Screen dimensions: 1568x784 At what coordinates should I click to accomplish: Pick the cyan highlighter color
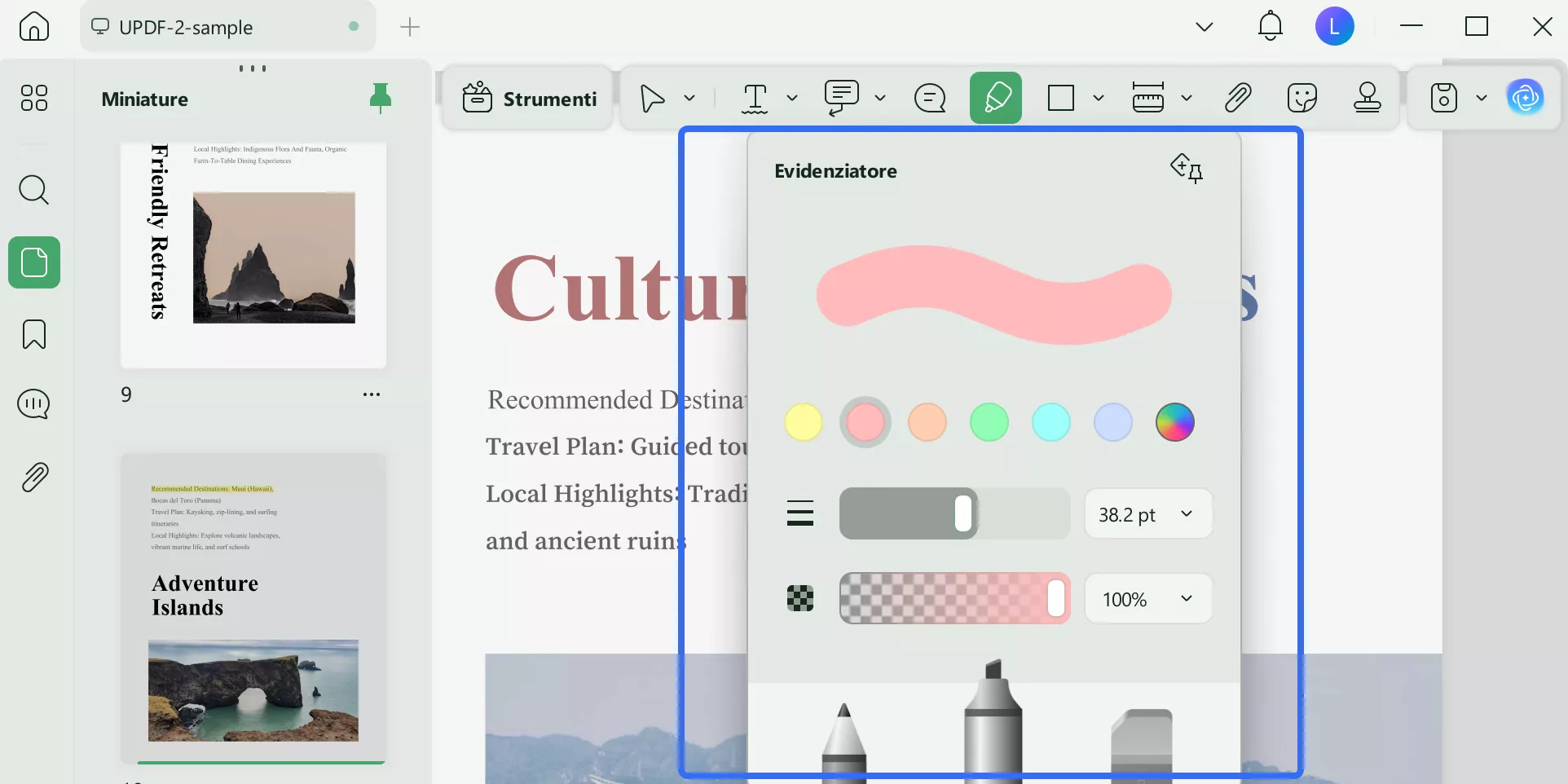coord(1051,422)
